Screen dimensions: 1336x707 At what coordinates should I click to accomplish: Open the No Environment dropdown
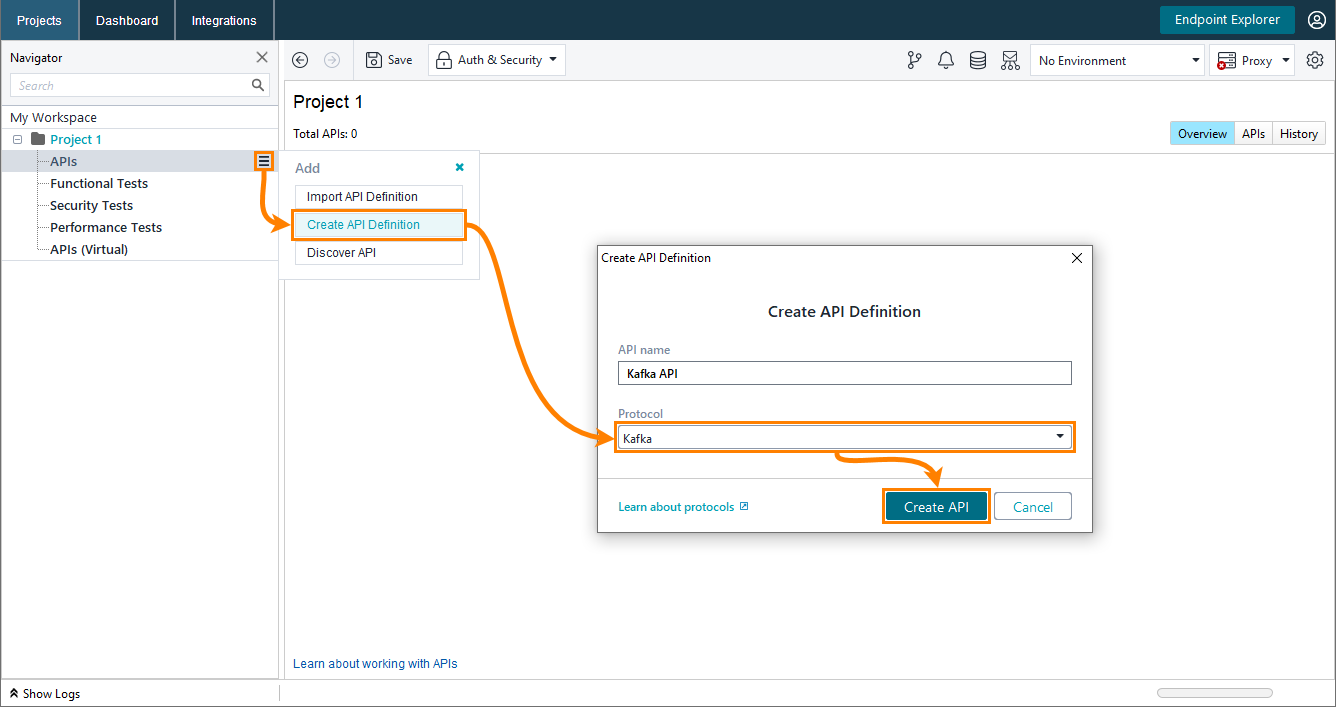[x=1117, y=60]
